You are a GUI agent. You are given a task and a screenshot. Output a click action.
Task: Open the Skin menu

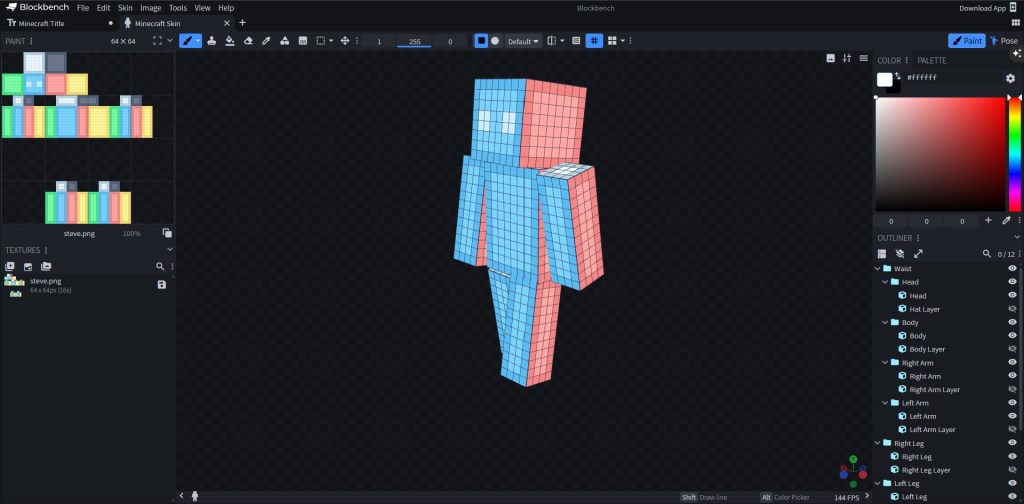click(x=125, y=7)
